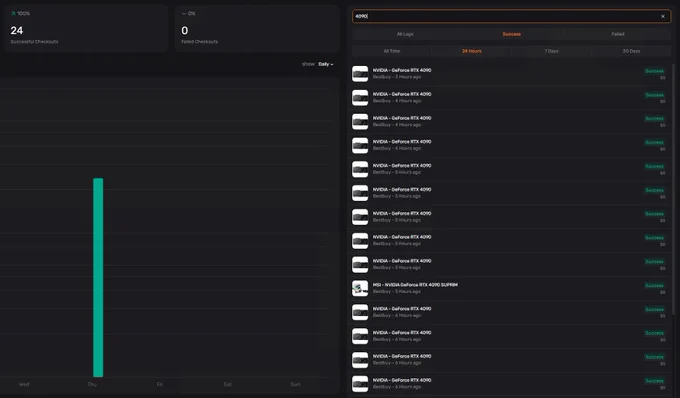Viewport: 680px width, 398px height.
Task: Click the 0 Failed Checkouts card
Action: [257, 29]
